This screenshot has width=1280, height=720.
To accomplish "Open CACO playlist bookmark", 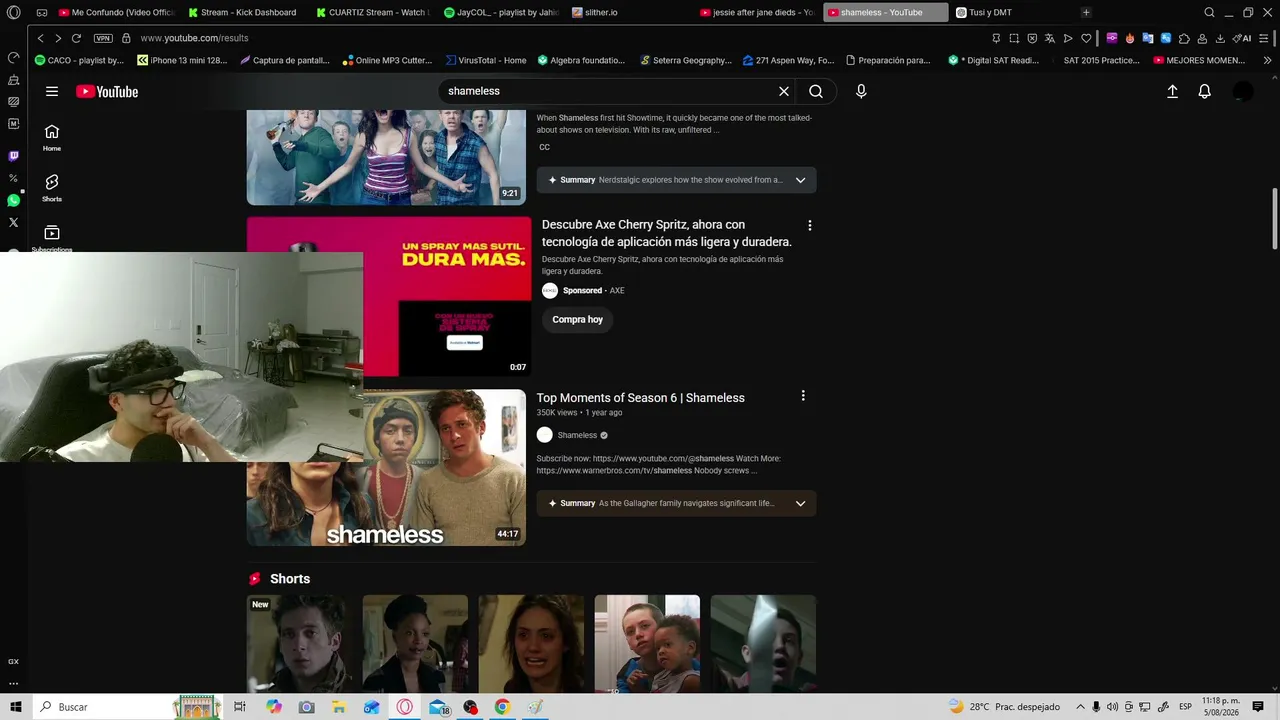I will pyautogui.click(x=79, y=60).
